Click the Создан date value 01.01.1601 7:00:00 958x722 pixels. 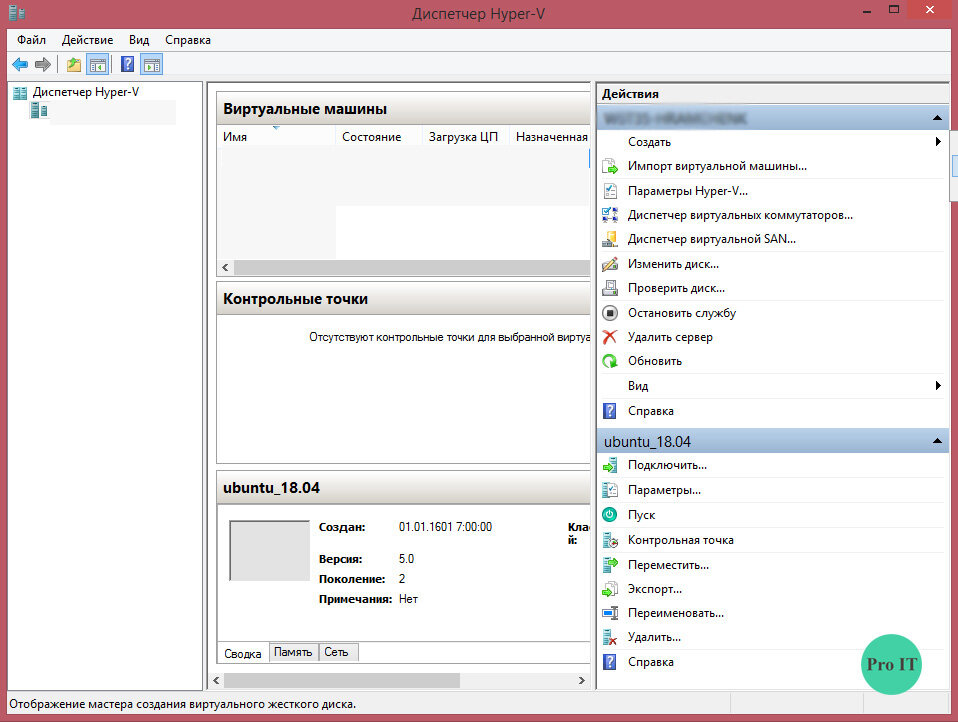point(445,527)
